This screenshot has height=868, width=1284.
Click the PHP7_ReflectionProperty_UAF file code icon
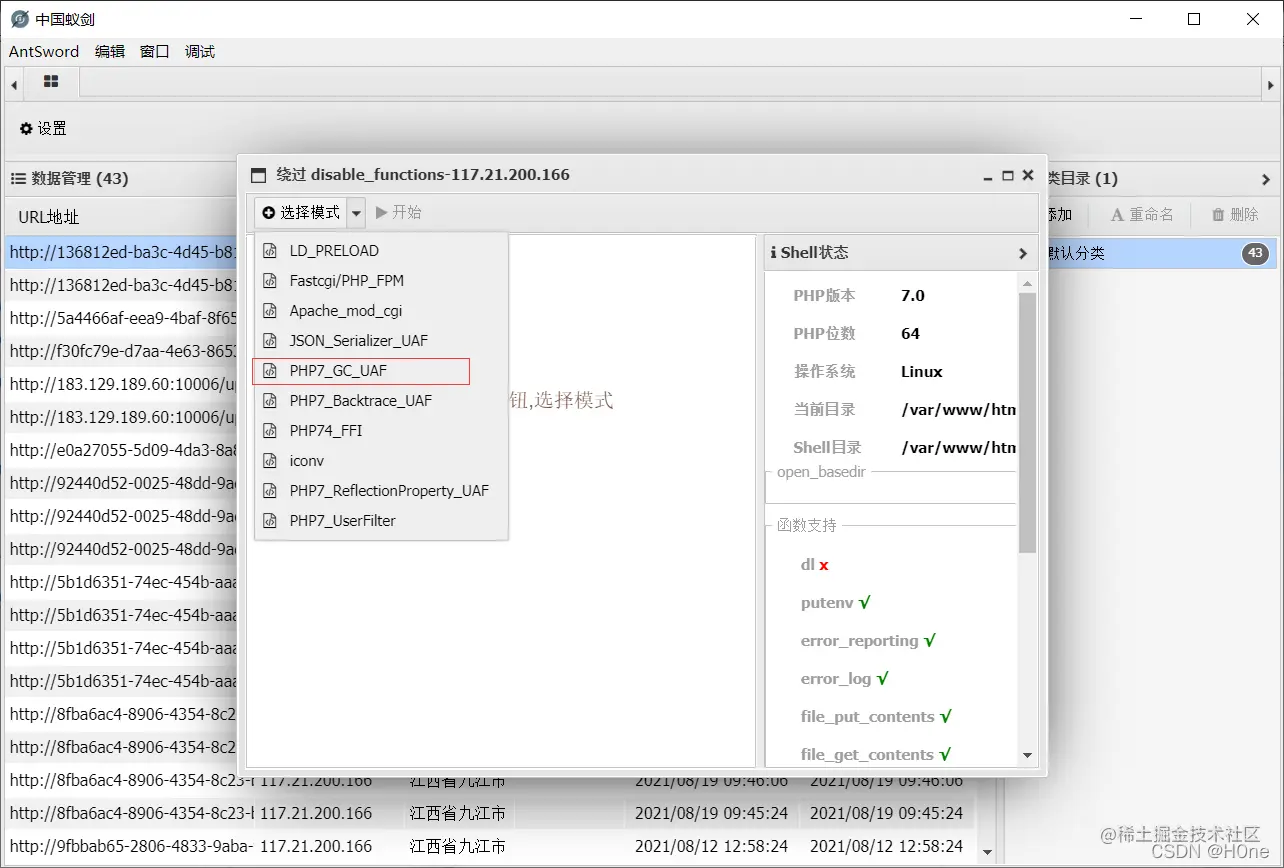[x=269, y=491]
